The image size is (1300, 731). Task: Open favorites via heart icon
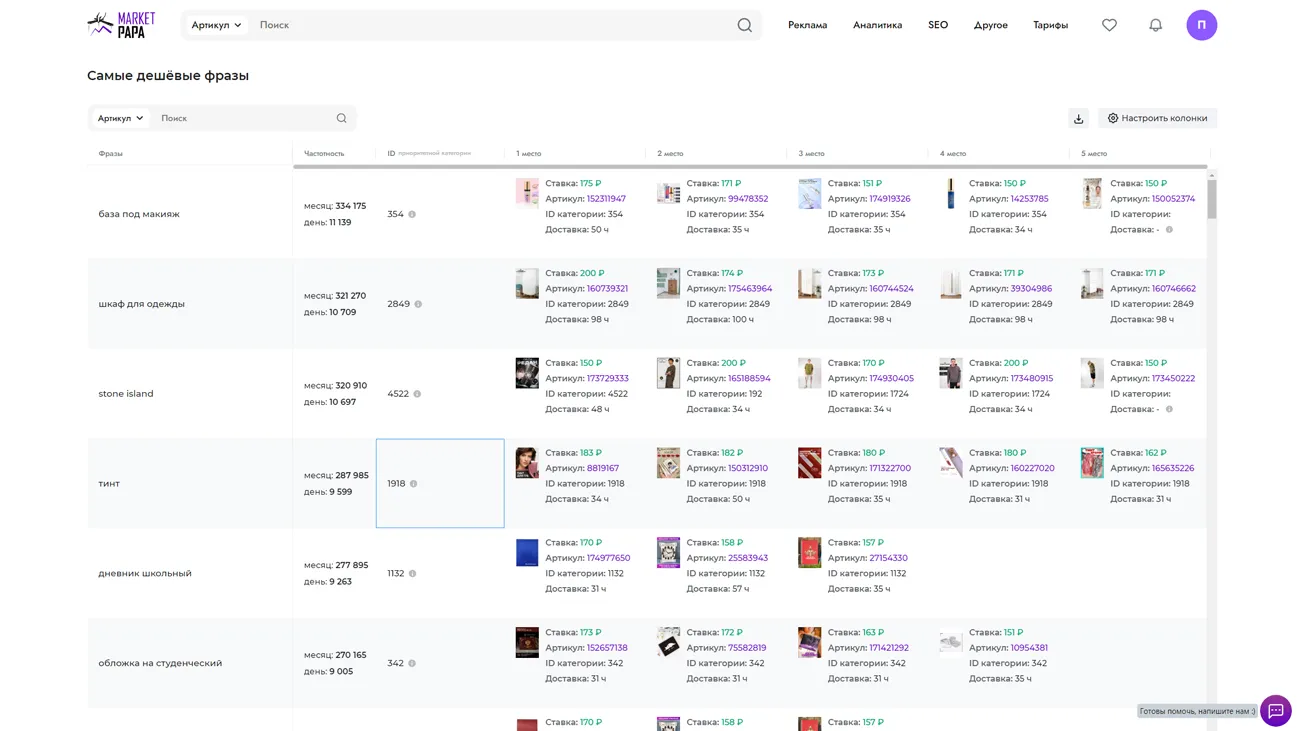click(x=1109, y=25)
